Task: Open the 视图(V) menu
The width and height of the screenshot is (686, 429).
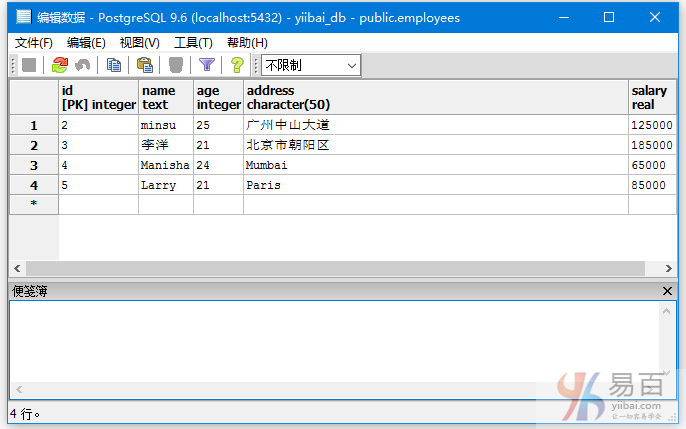Action: coord(139,42)
